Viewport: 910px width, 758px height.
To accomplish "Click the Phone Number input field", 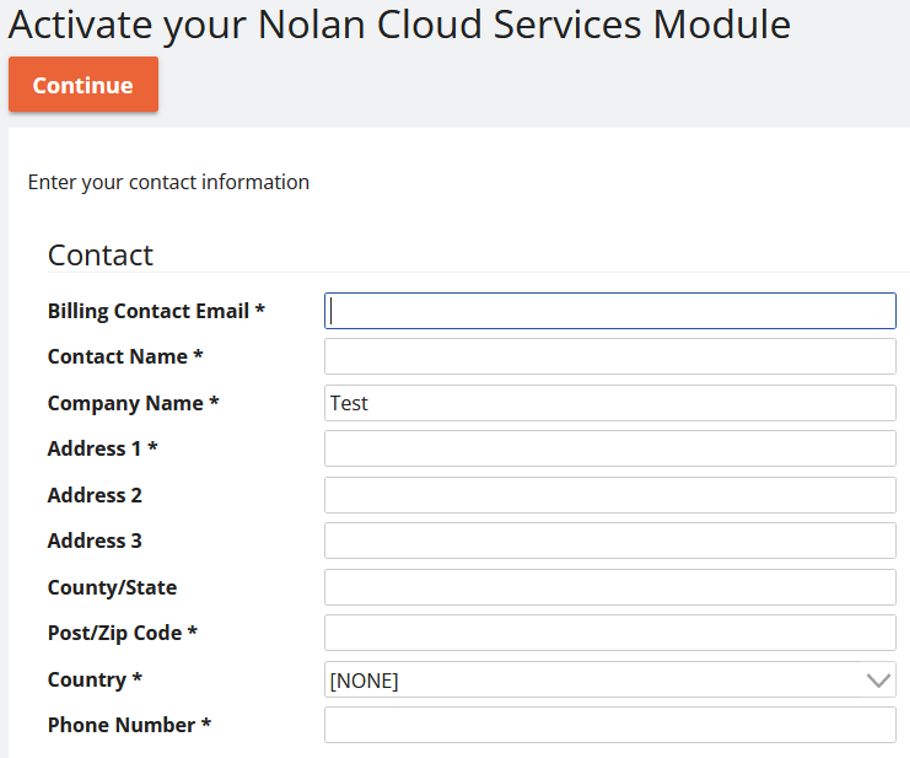I will pyautogui.click(x=610, y=725).
